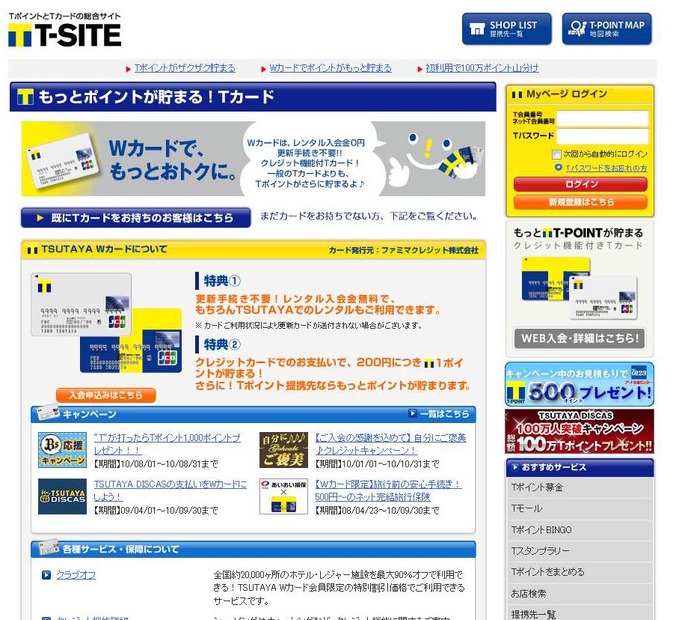Click the T-SITE logo

point(65,35)
